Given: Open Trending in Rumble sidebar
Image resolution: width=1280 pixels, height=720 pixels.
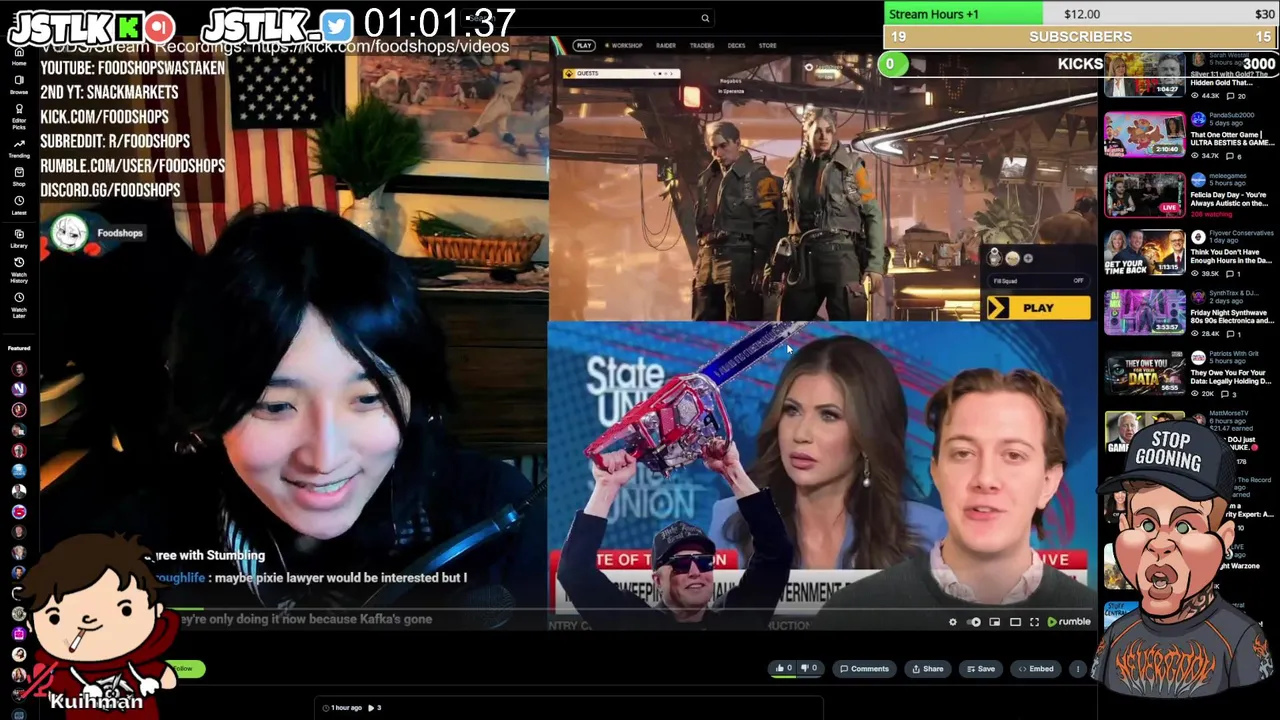Looking at the screenshot, I should pos(19,149).
